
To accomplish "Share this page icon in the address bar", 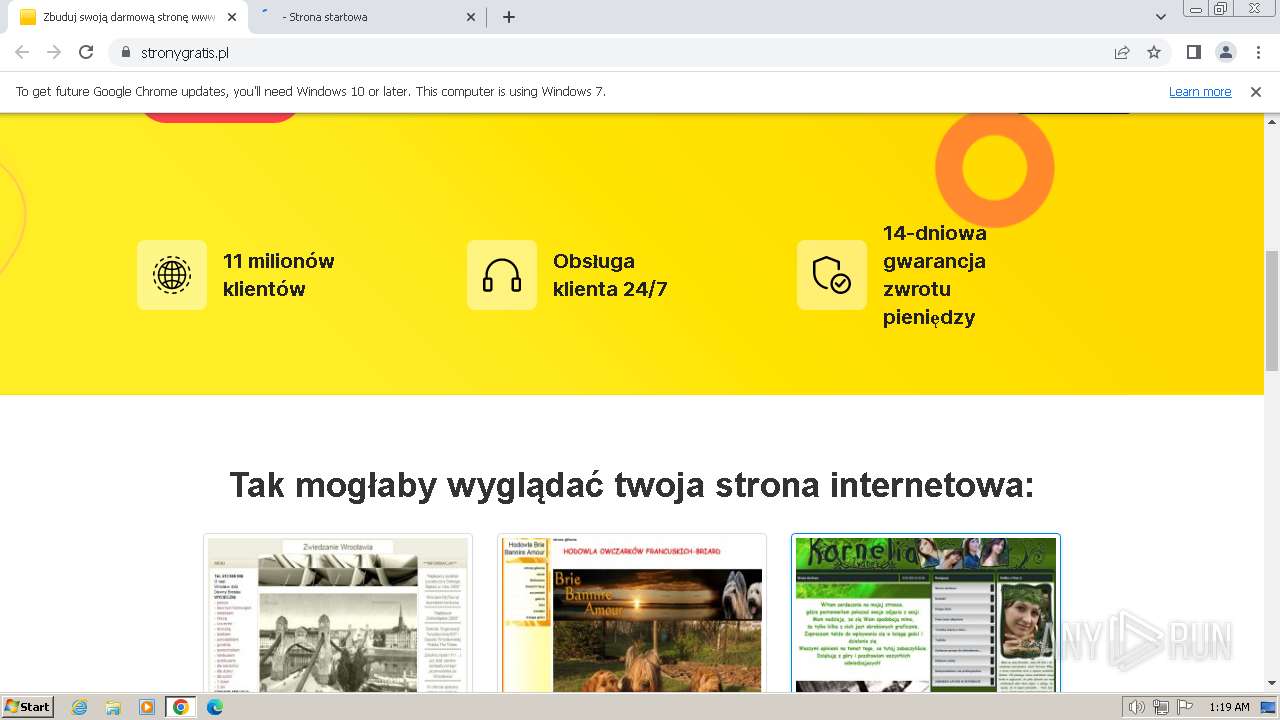I will (1122, 52).
